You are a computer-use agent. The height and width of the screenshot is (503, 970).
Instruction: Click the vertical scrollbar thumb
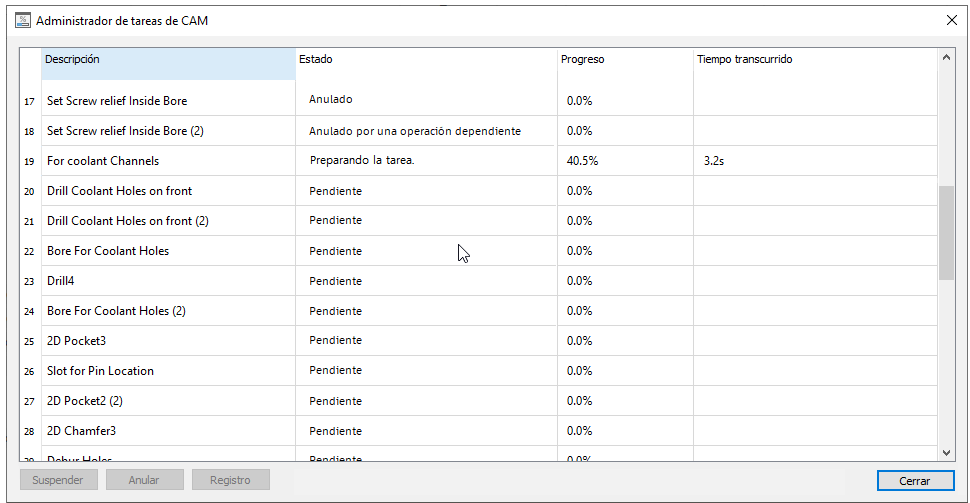[x=946, y=232]
